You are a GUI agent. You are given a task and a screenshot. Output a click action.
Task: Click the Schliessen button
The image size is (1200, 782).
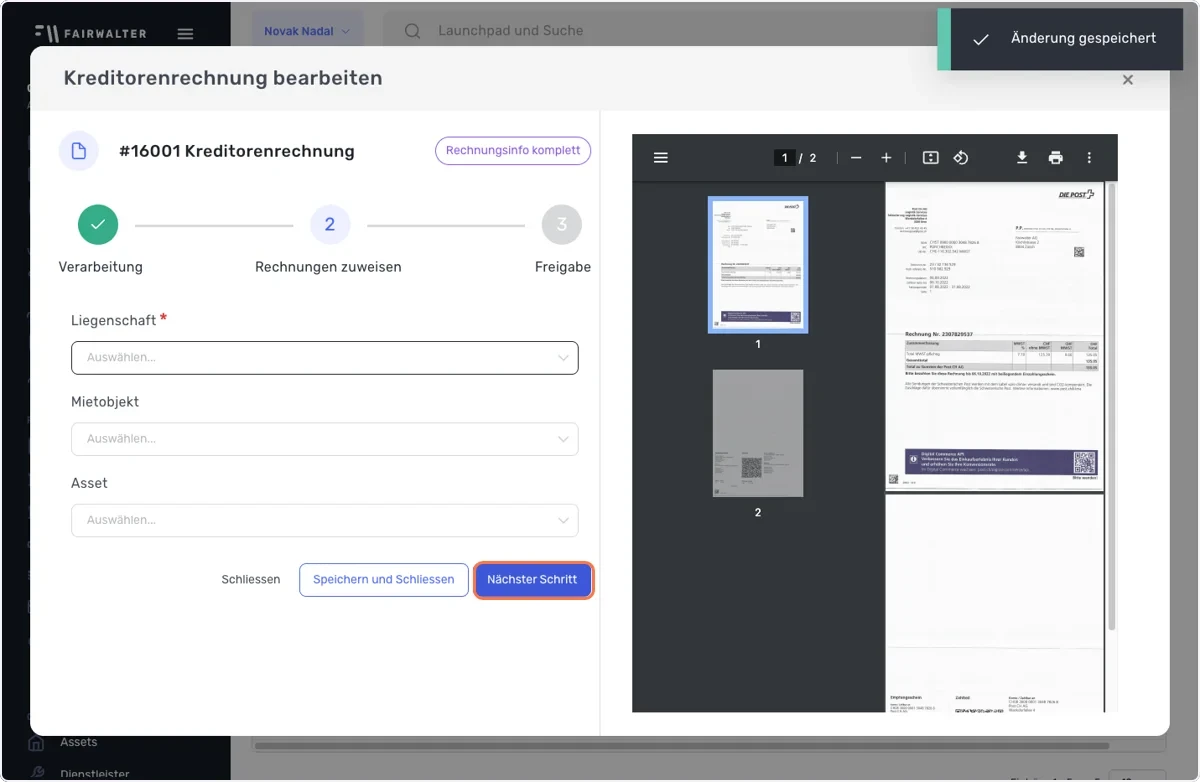tap(251, 580)
